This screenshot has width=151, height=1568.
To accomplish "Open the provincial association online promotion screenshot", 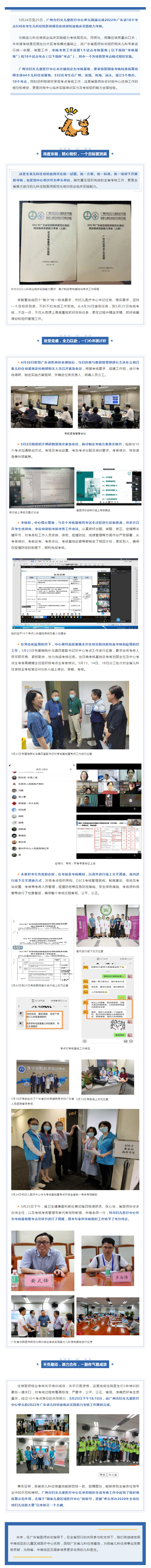I will [x=109, y=487].
